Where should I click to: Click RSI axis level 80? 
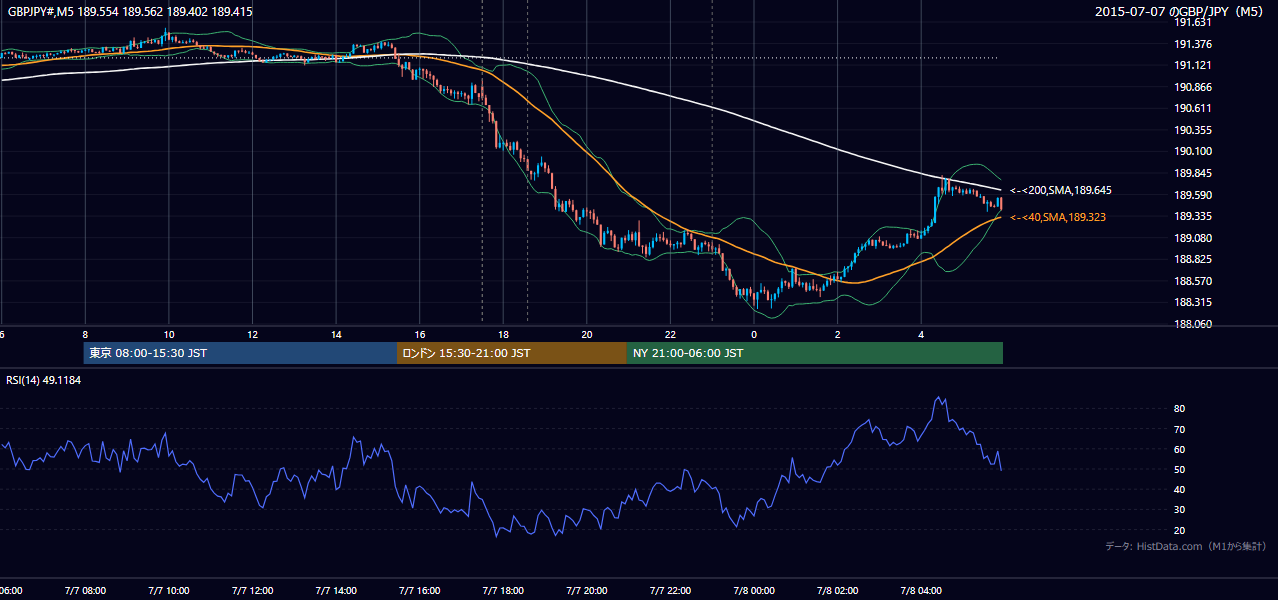tap(1180, 409)
